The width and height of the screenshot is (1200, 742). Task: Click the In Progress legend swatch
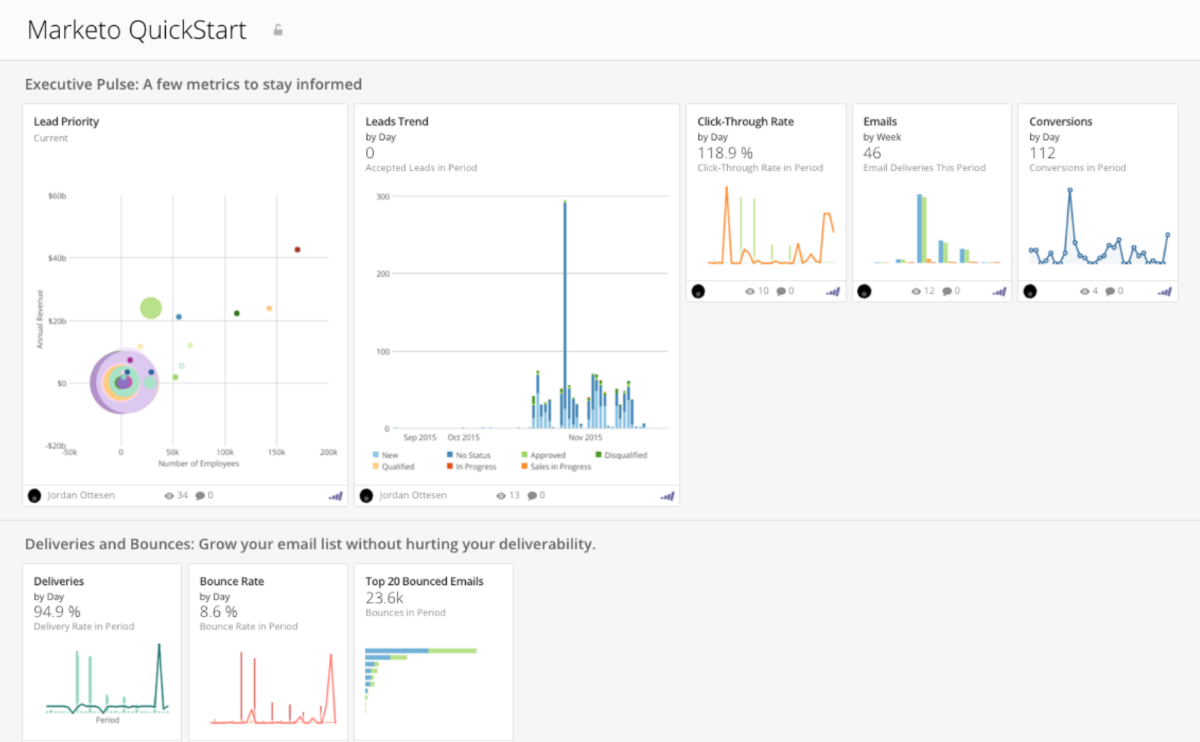tap(450, 466)
